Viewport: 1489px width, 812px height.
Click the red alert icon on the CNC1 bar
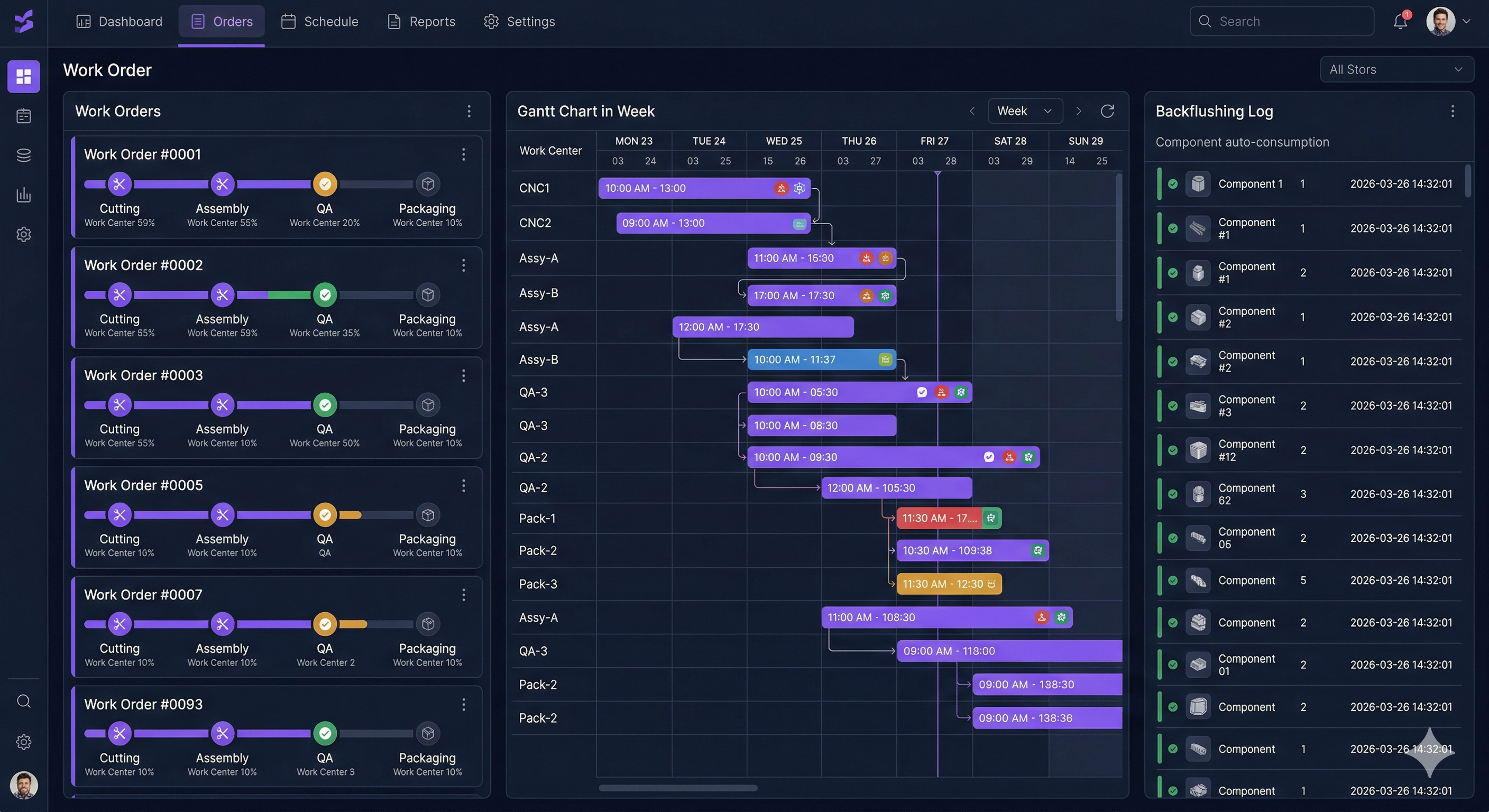click(782, 188)
